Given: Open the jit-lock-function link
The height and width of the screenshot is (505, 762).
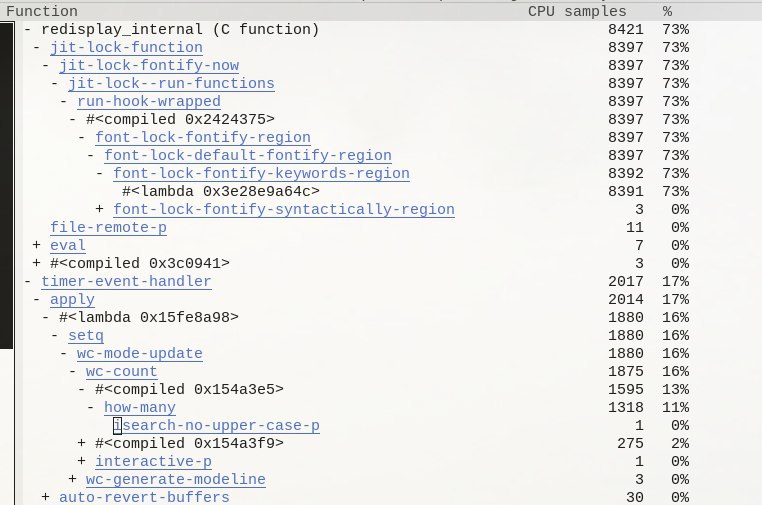Looking at the screenshot, I should (x=126, y=48).
